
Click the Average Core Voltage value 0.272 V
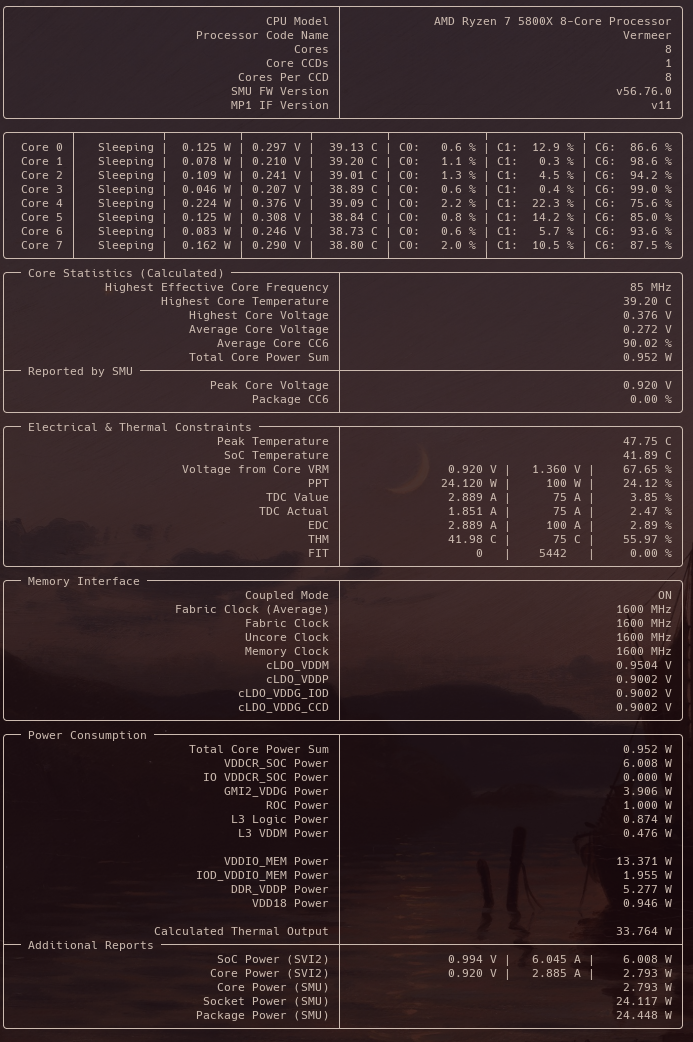click(647, 329)
